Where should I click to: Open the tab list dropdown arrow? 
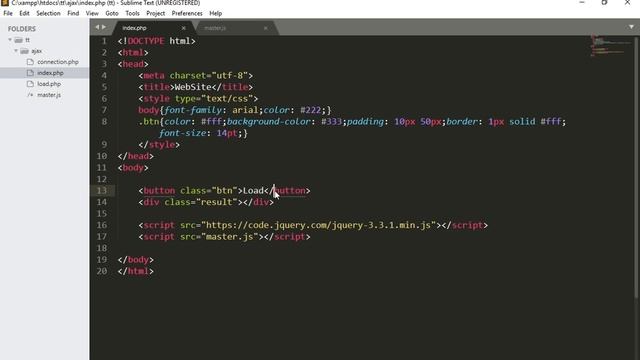[x=631, y=27]
